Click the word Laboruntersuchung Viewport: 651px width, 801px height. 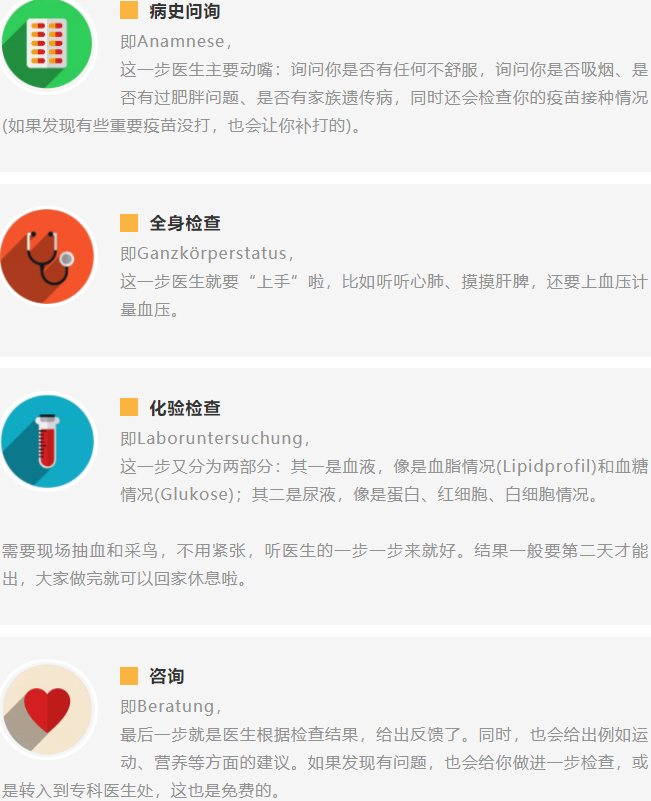pyautogui.click(x=220, y=438)
